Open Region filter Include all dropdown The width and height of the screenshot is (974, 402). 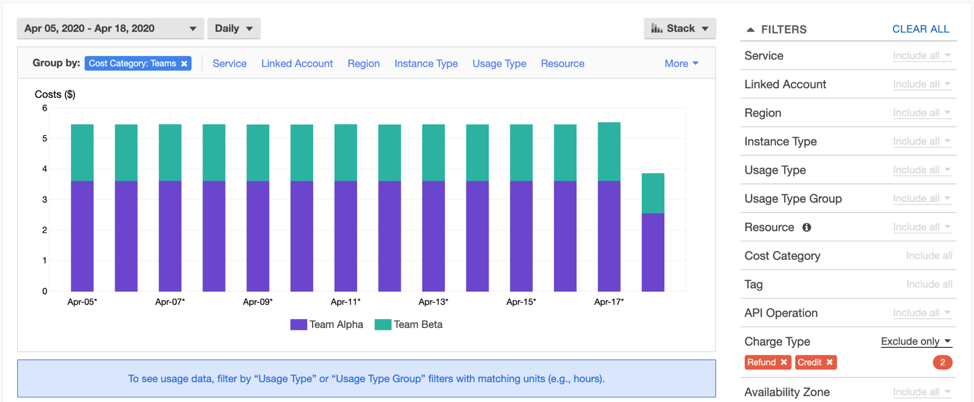coord(921,113)
